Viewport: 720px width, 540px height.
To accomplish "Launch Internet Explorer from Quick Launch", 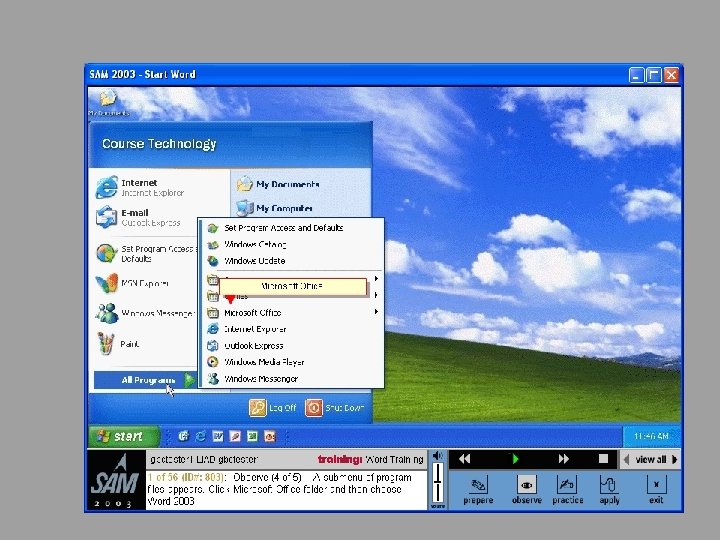I will click(x=201, y=436).
